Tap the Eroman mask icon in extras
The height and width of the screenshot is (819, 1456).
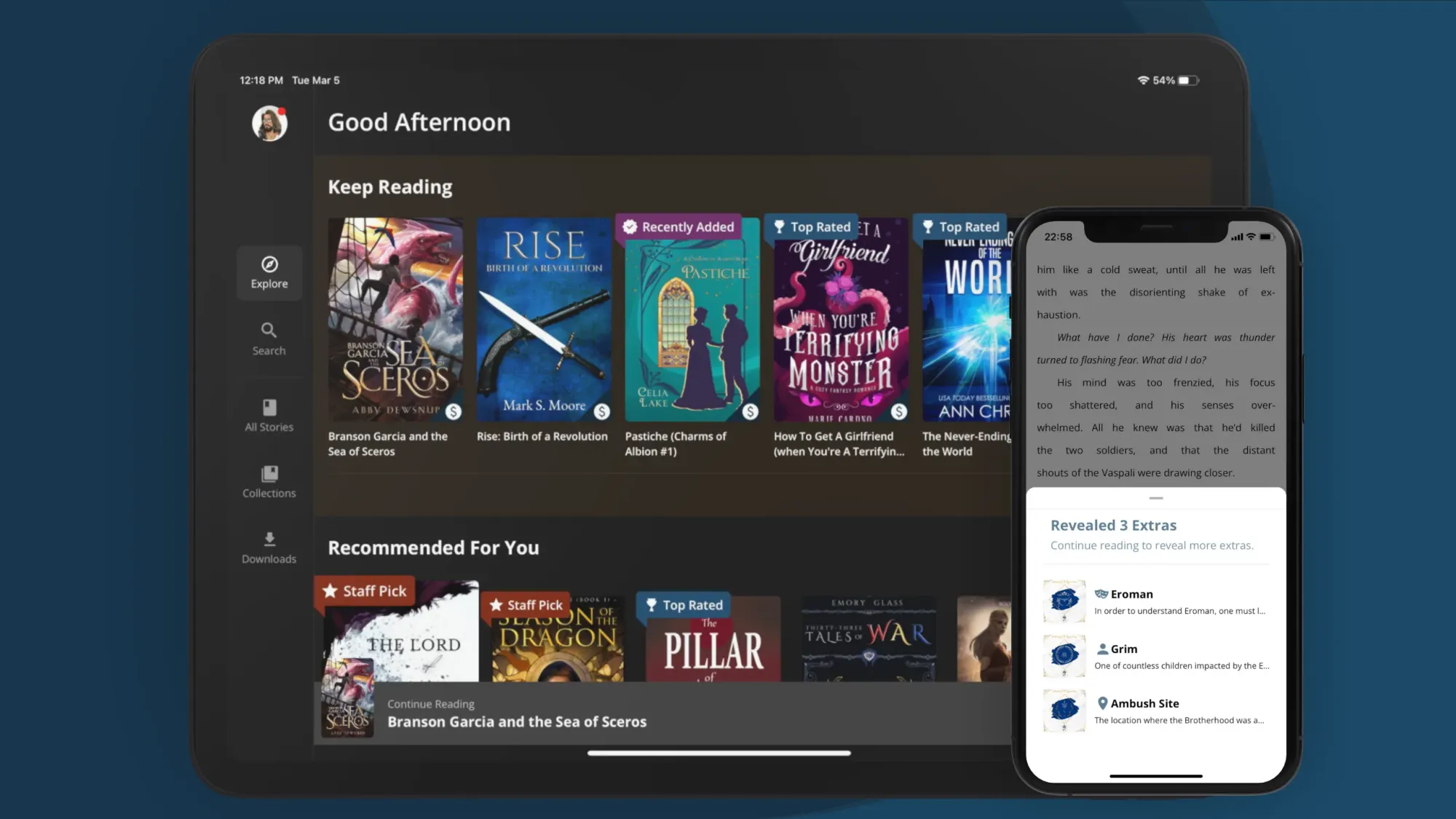coord(1101,594)
